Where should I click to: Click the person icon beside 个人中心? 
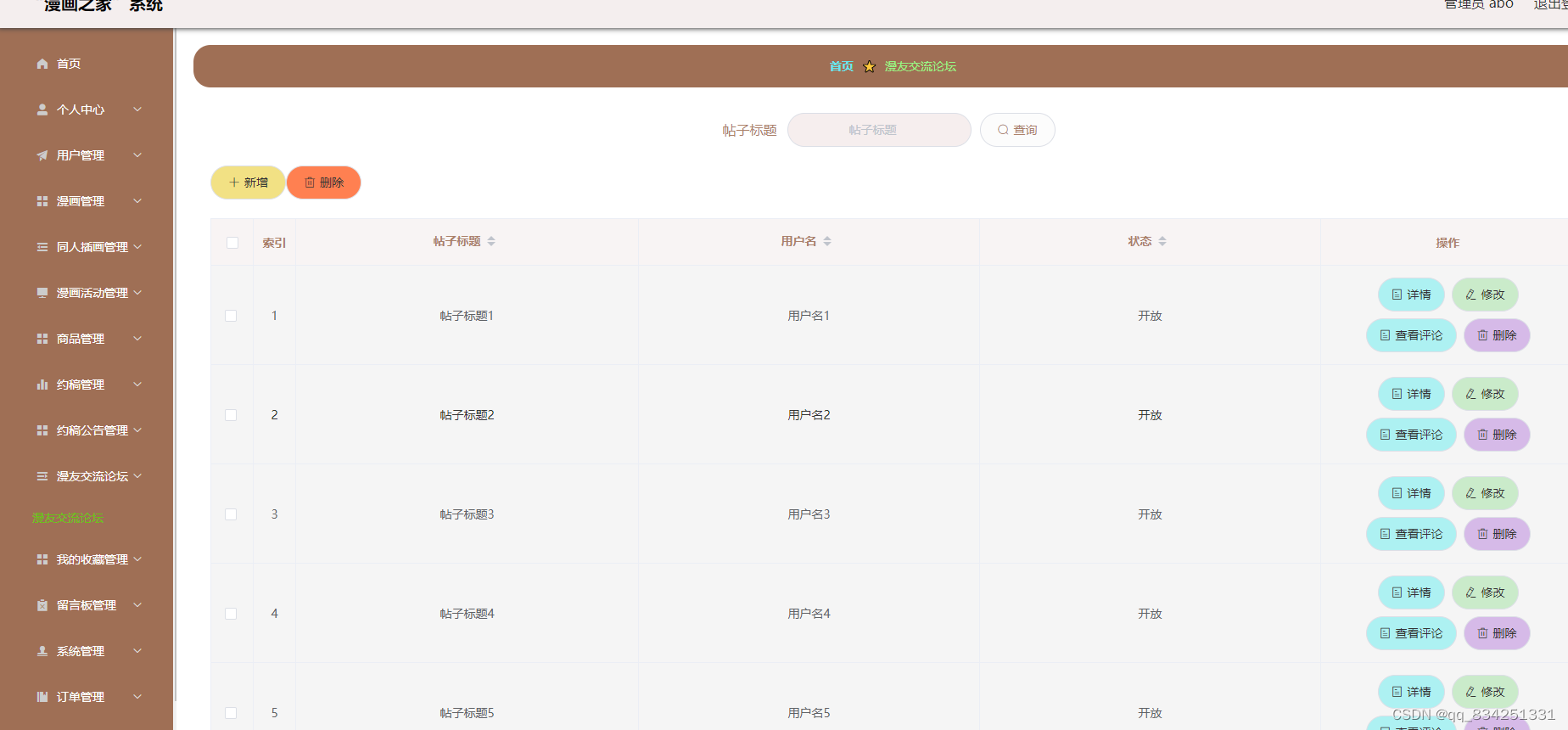[x=42, y=109]
